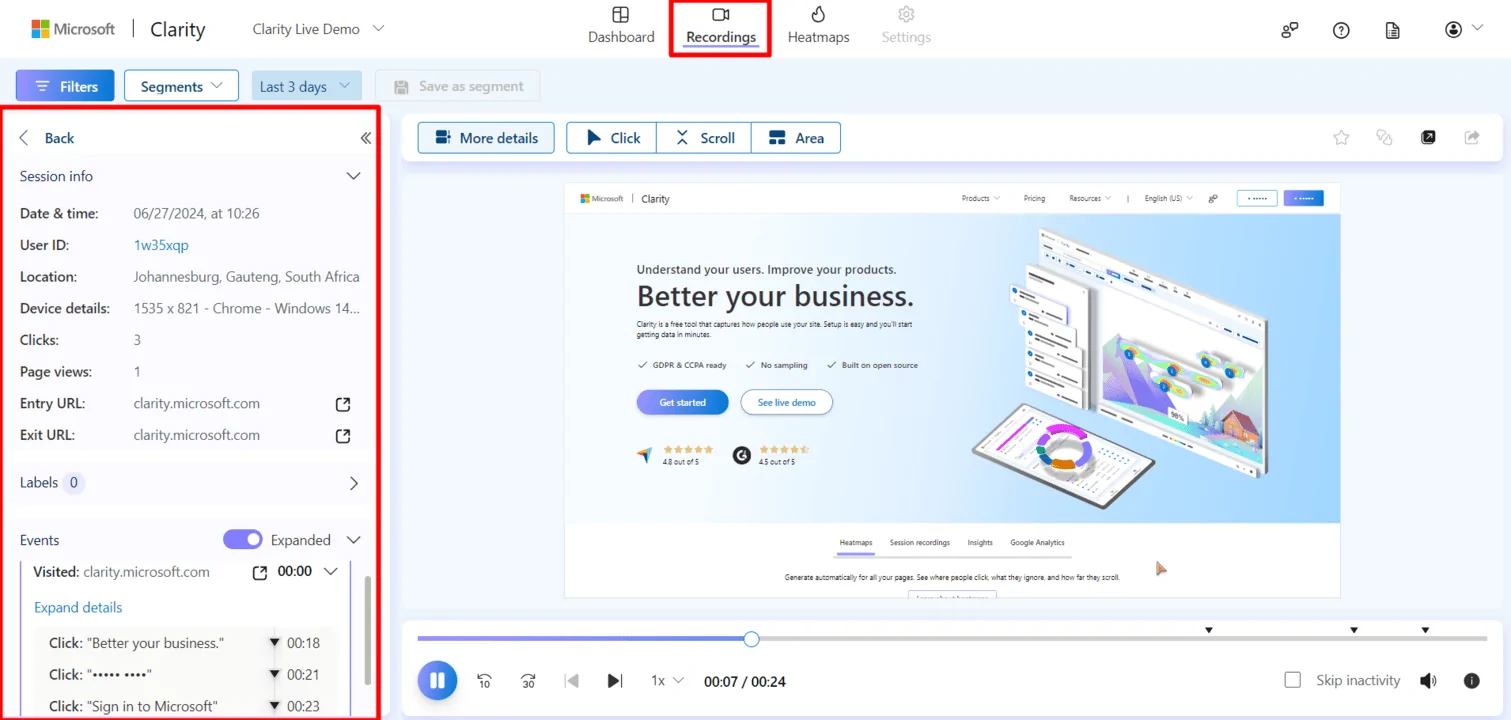Click the playback progress slider handle
This screenshot has width=1511, height=720.
coord(751,639)
